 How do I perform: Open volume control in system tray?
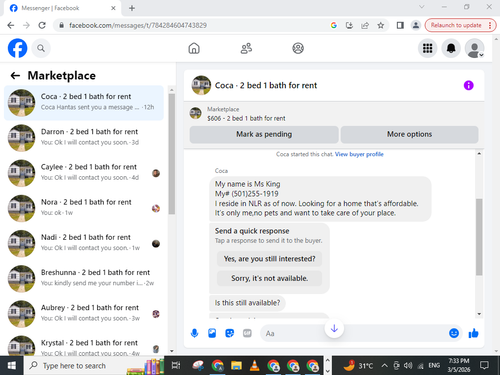(x=408, y=366)
